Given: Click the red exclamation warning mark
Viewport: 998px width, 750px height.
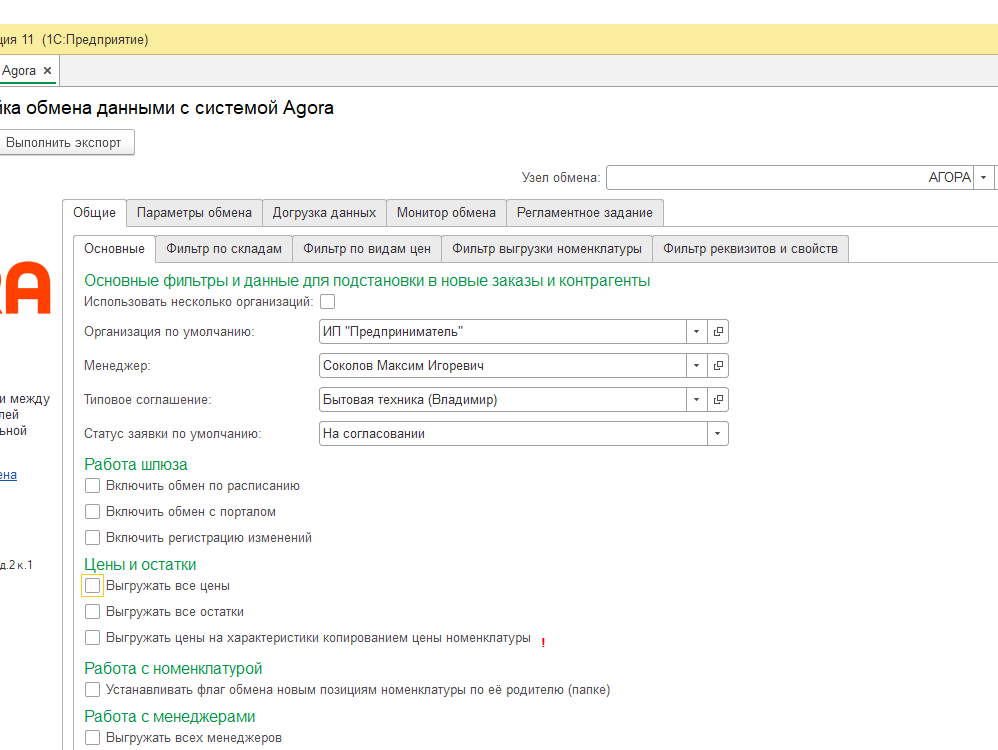Looking at the screenshot, I should pos(543,642).
